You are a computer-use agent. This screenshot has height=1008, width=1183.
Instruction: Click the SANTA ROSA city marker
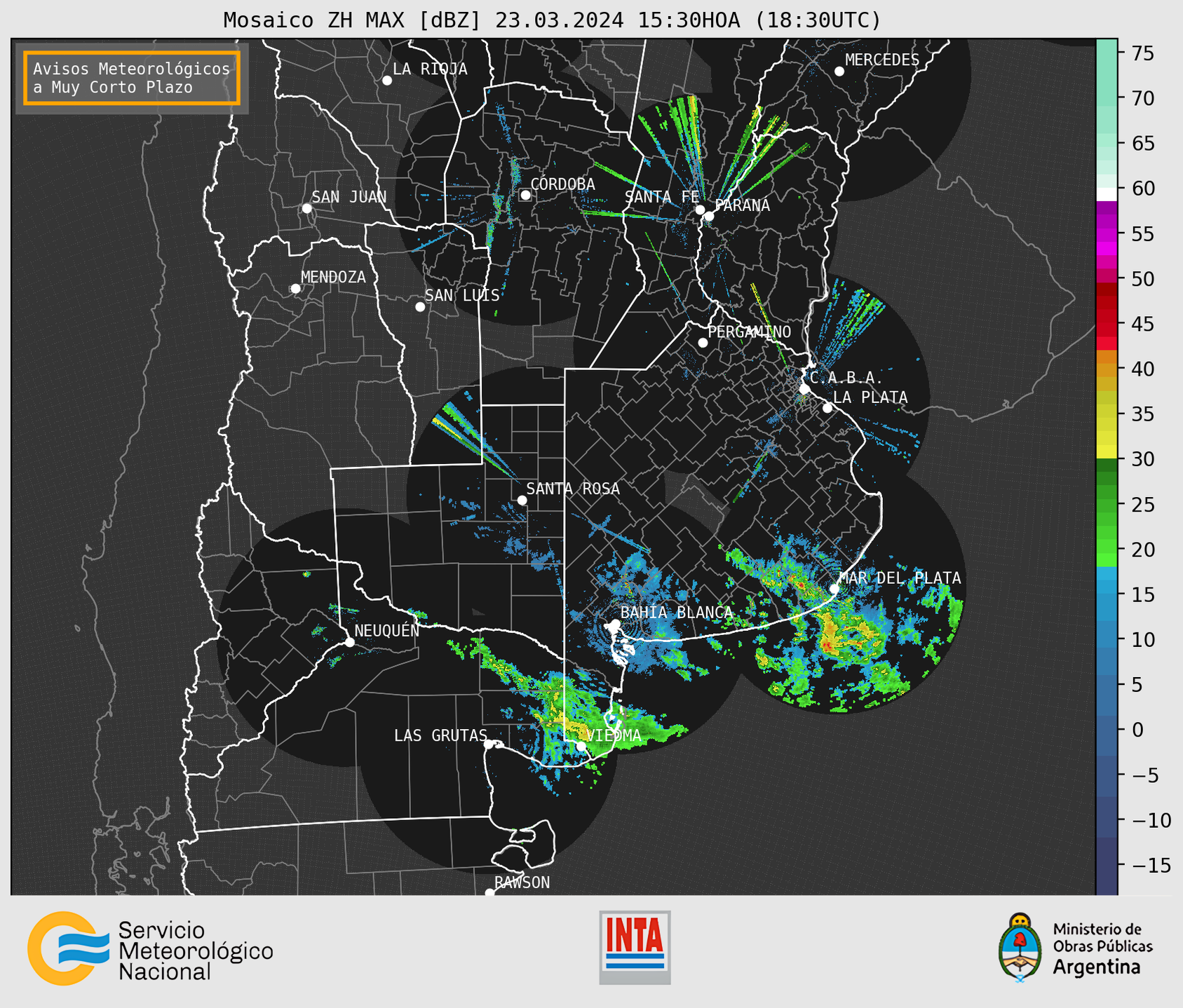coord(522,500)
